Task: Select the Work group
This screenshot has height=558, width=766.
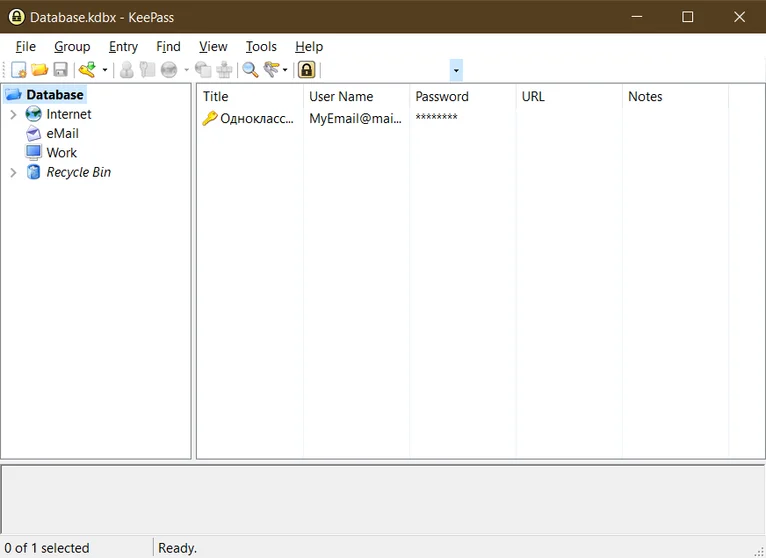Action: click(x=62, y=153)
